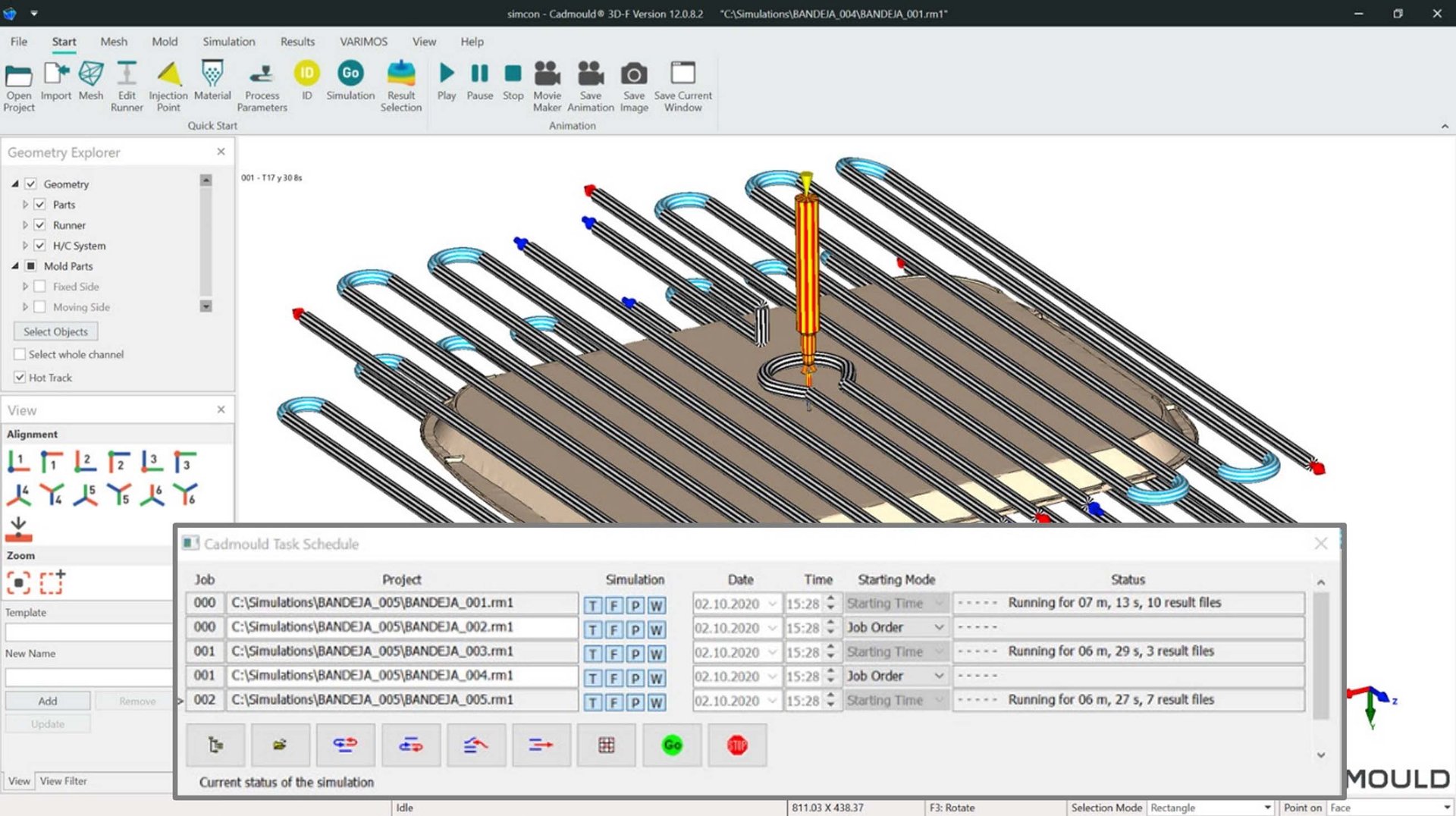Click the zoom fit icon
This screenshot has height=816, width=1456.
(x=18, y=582)
